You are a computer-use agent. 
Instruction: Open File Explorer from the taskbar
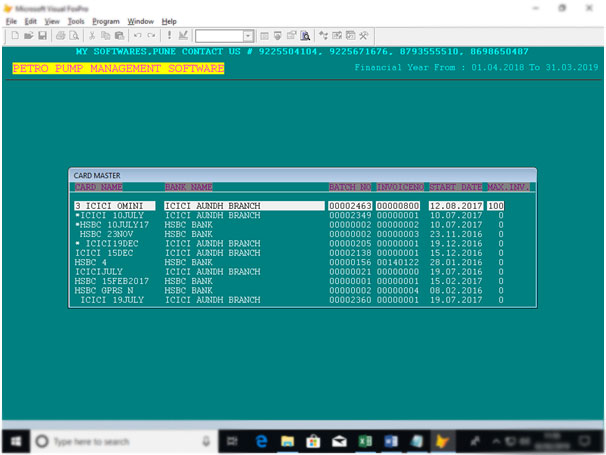coord(288,441)
